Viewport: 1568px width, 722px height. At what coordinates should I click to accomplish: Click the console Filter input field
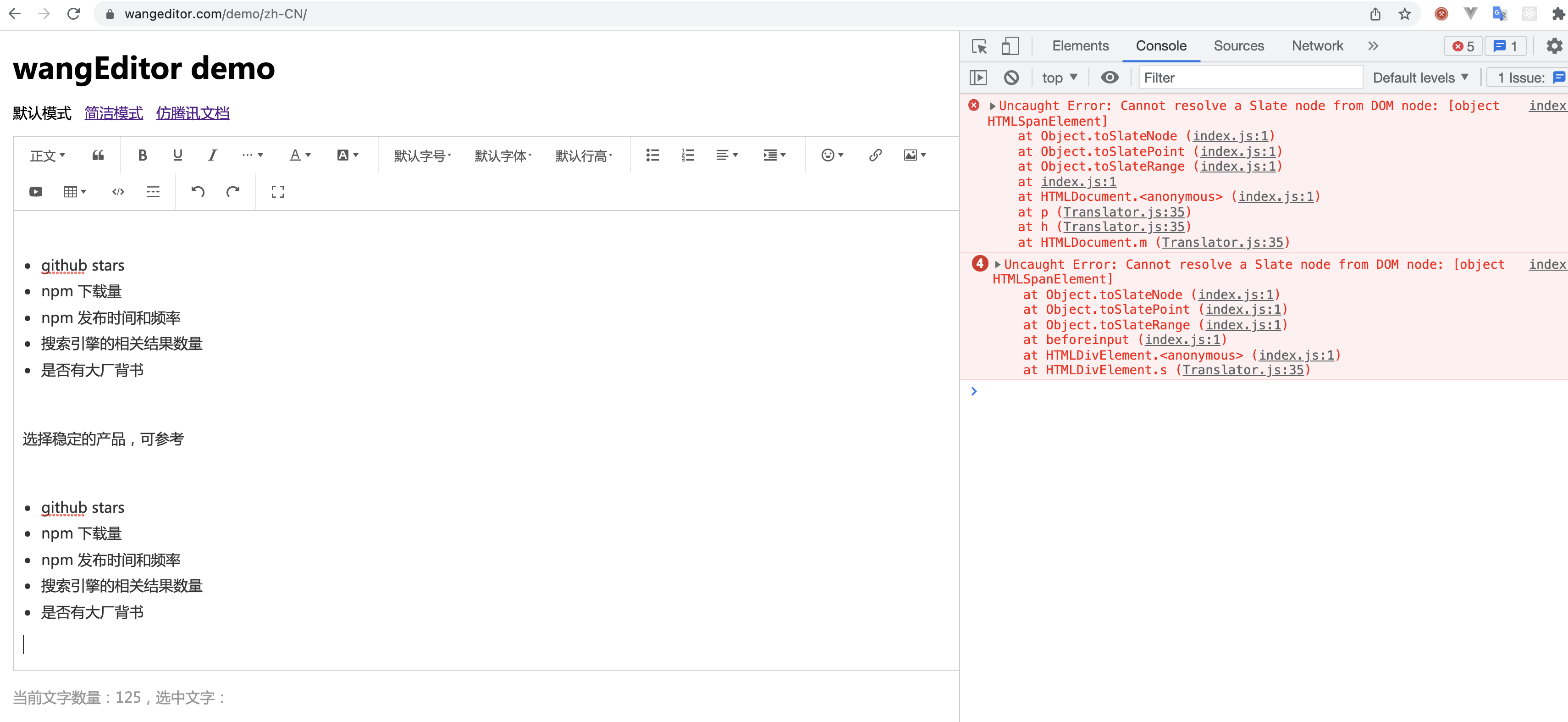(x=1250, y=78)
